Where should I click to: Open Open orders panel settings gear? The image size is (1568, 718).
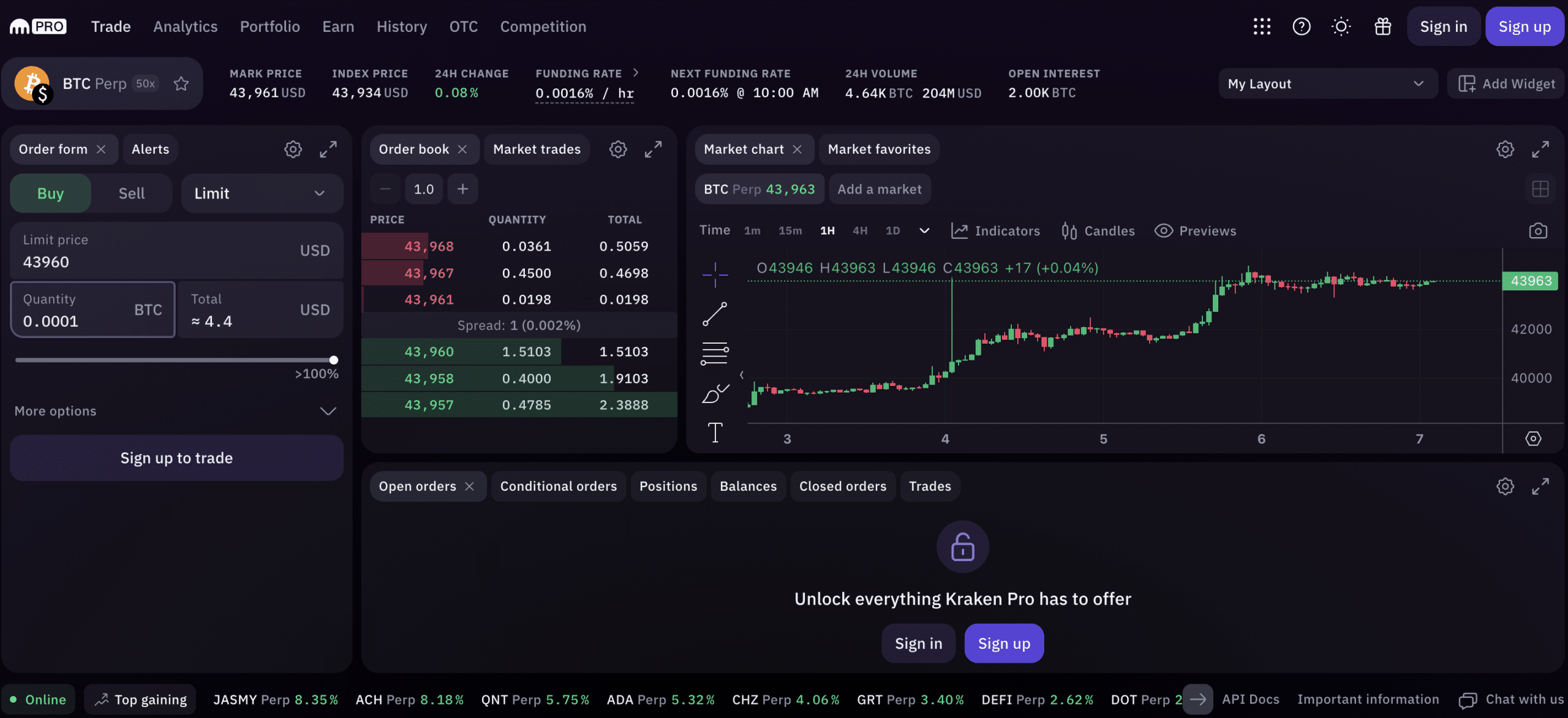[1505, 486]
